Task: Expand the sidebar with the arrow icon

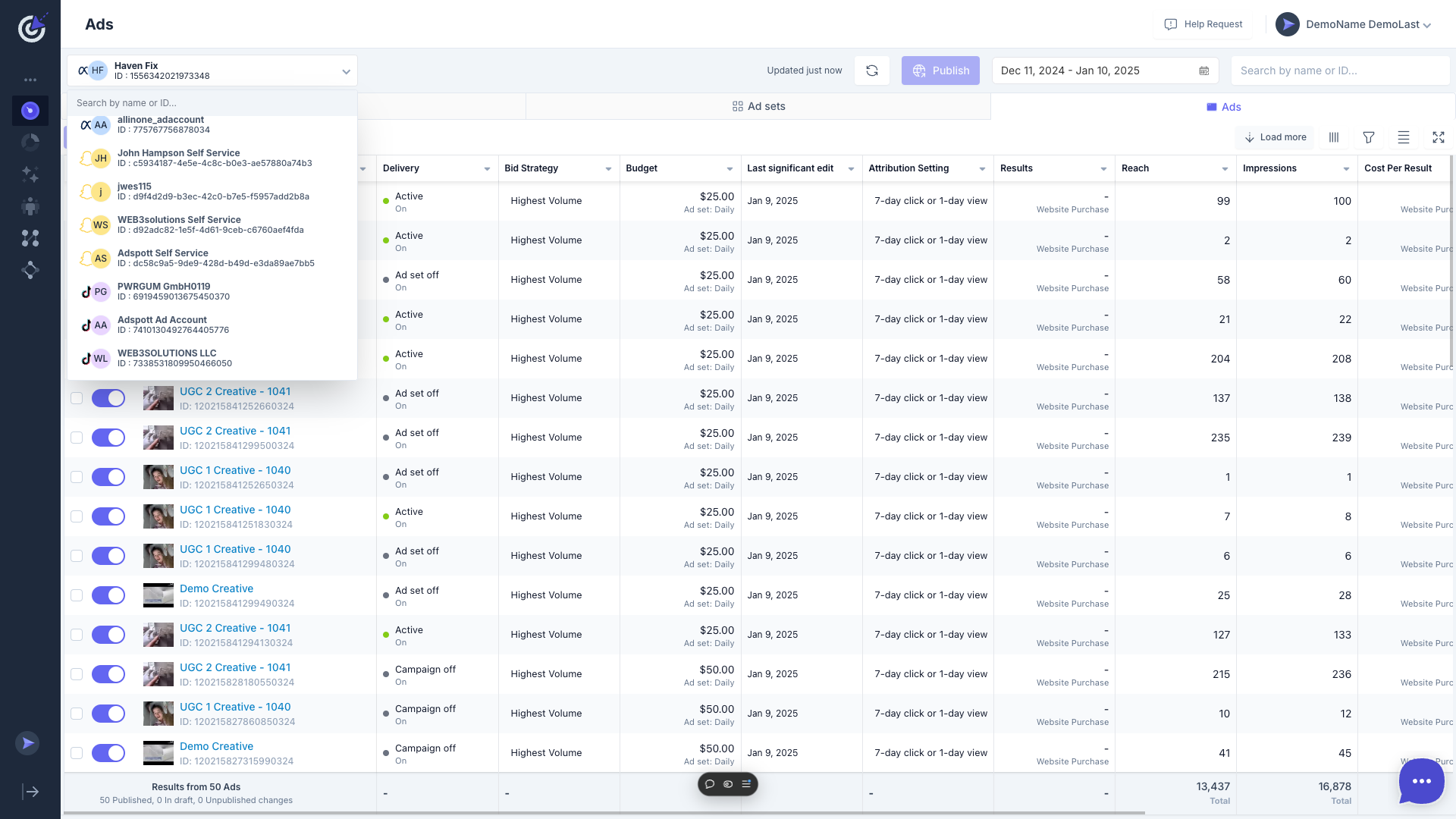Action: pos(30,792)
